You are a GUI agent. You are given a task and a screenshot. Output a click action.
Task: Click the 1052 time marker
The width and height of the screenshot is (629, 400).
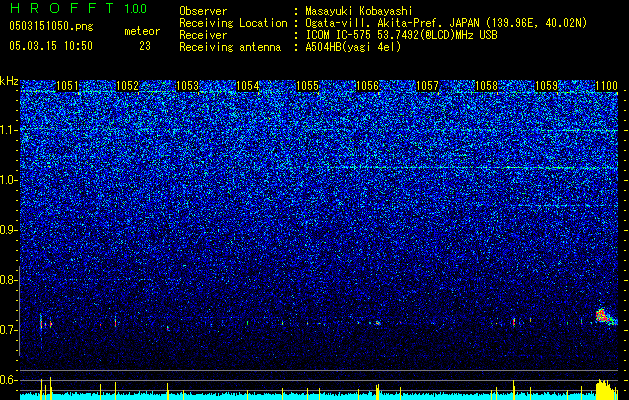pos(127,86)
